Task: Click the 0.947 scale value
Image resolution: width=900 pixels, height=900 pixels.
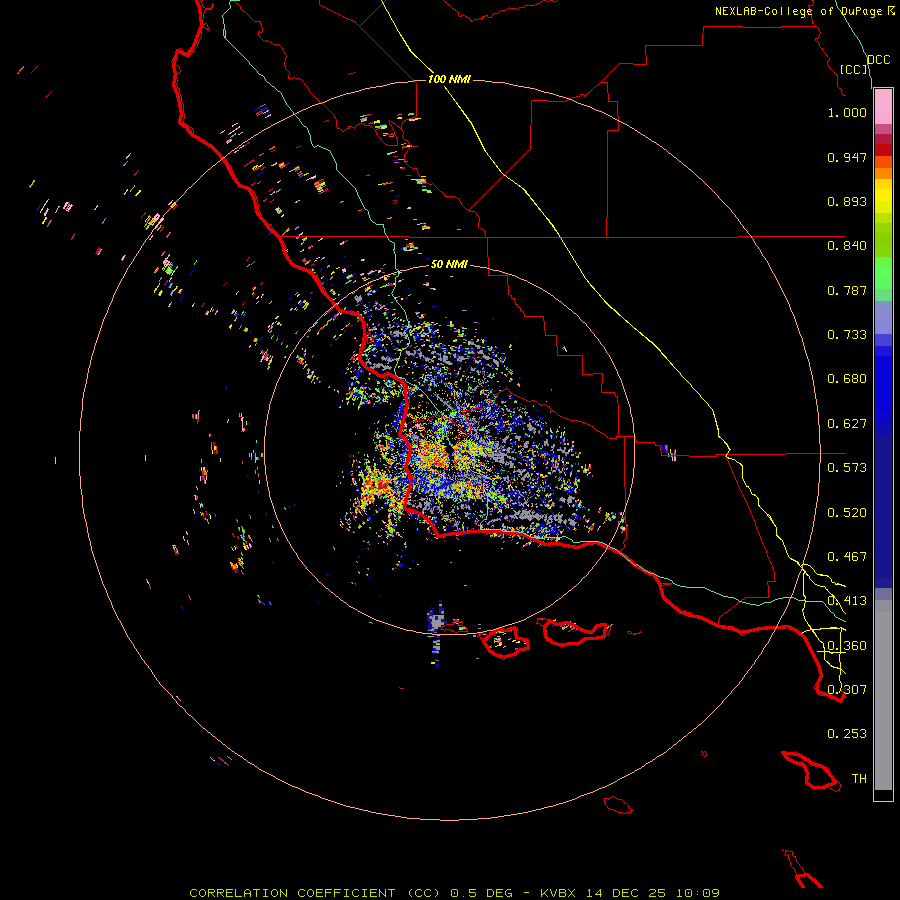Action: pos(847,157)
